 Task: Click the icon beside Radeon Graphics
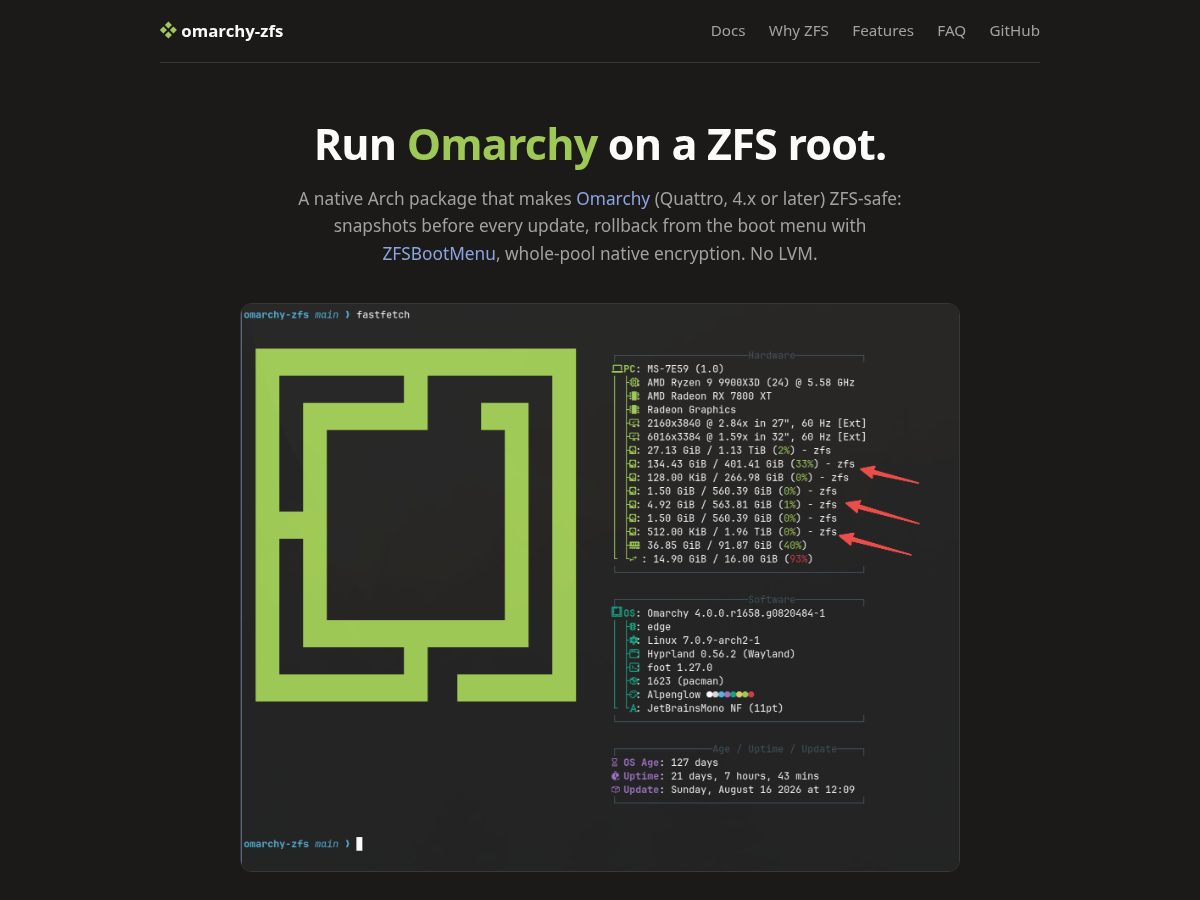pos(633,410)
